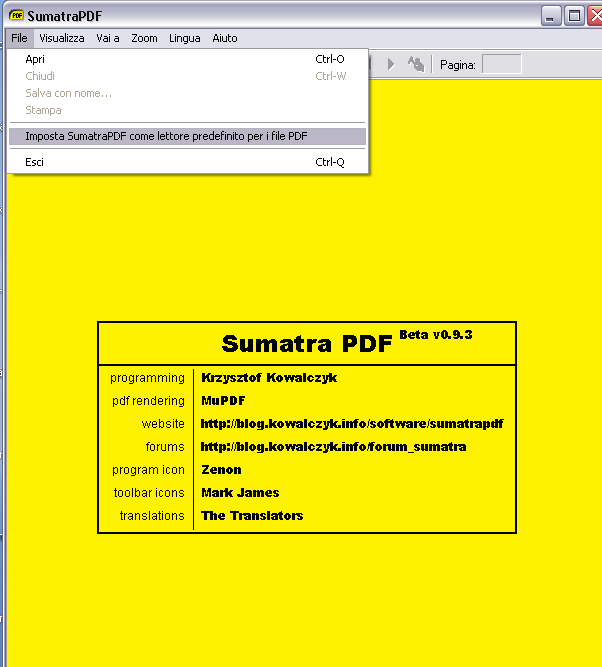The width and height of the screenshot is (602, 667).
Task: Click the Beta v0.9.3 version text
Action: point(436,335)
